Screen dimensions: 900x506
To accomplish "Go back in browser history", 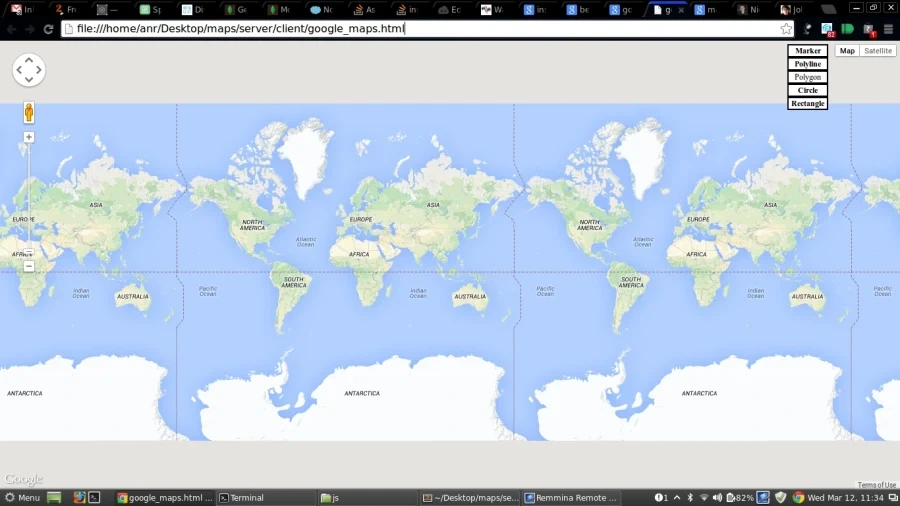I will point(11,29).
